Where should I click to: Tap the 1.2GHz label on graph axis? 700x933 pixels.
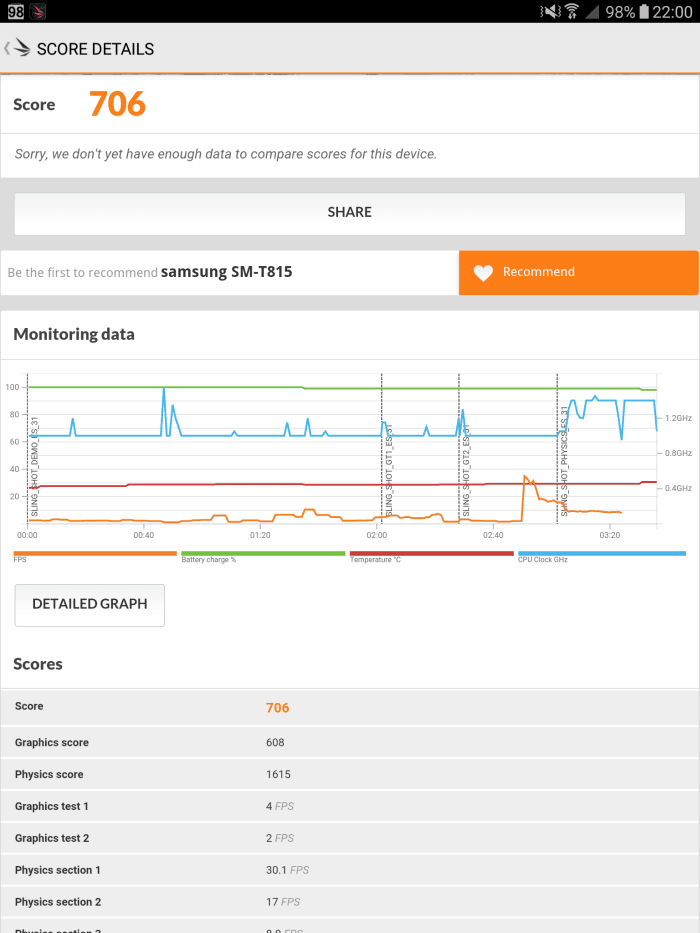[678, 418]
